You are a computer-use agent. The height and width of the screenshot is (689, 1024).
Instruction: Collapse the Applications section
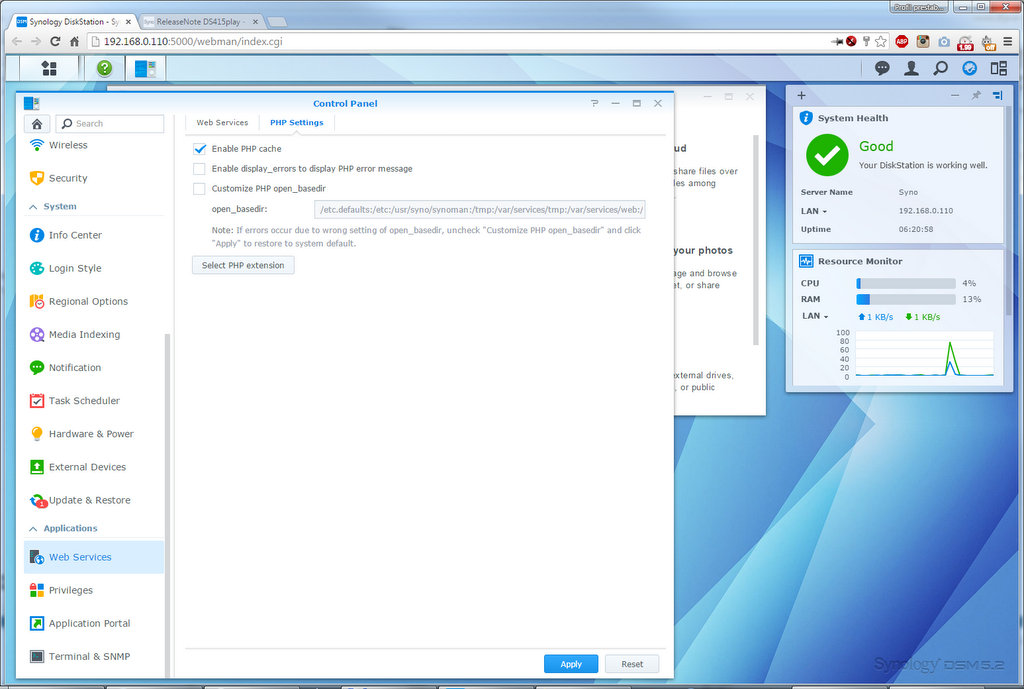(x=33, y=529)
